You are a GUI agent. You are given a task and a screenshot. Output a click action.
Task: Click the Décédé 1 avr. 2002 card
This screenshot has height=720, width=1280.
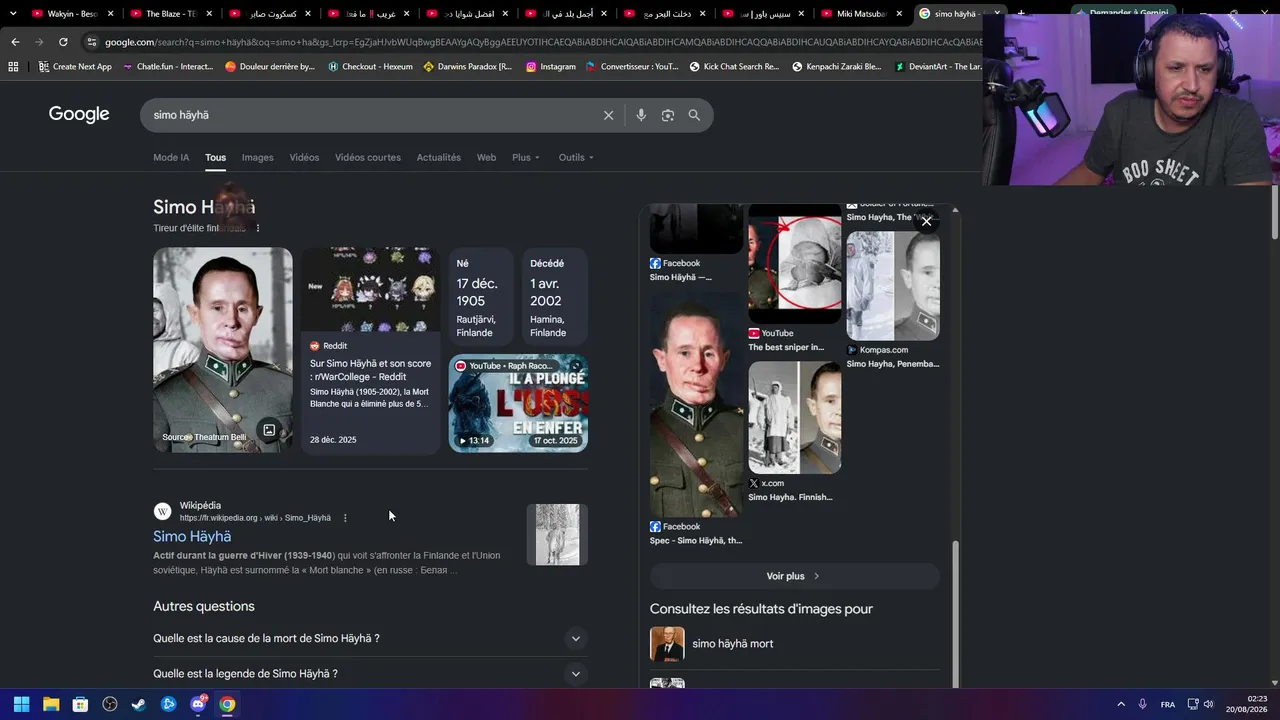pos(555,297)
